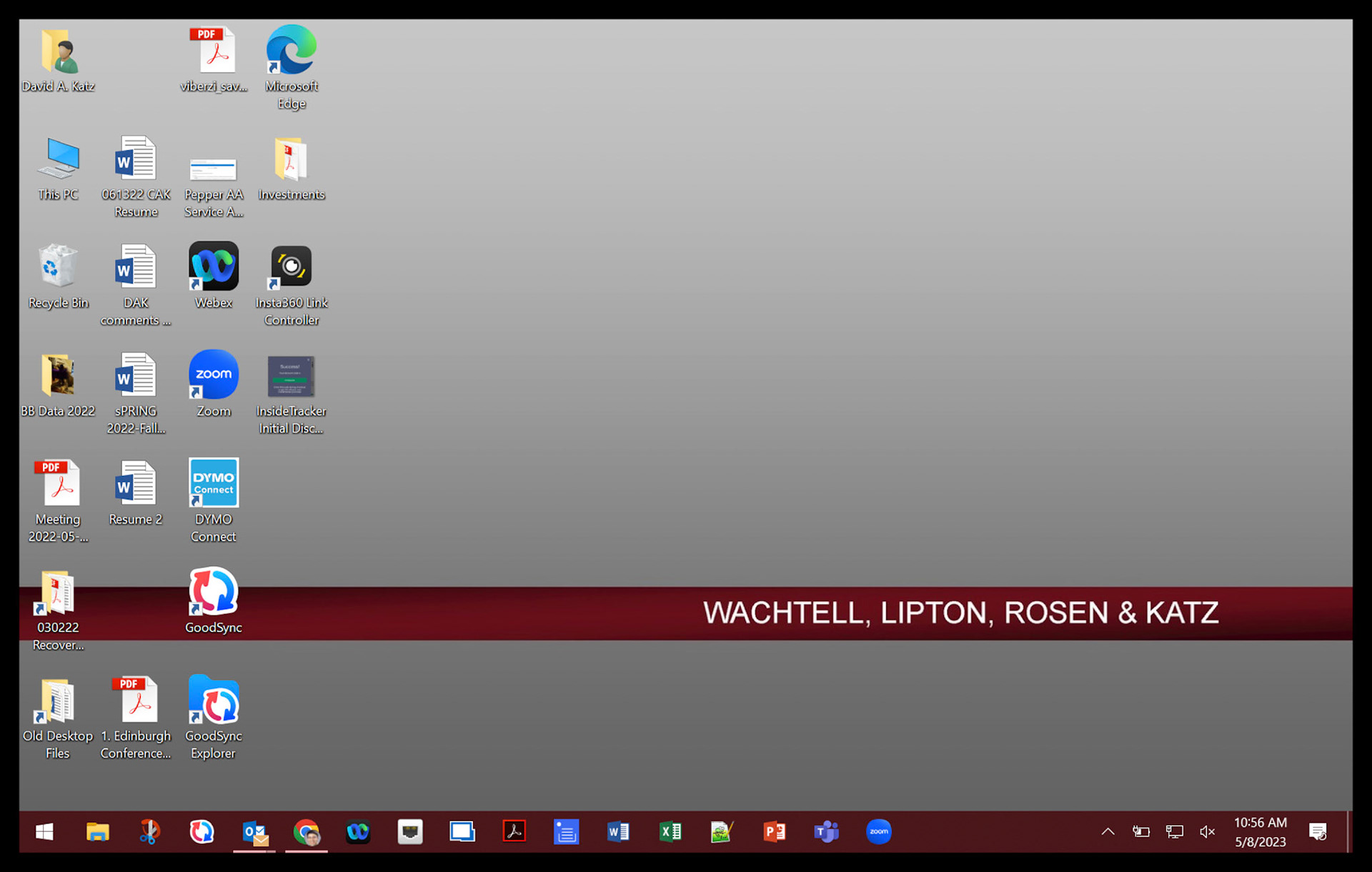Click the battery status tray icon
Viewport: 1372px width, 872px height.
(x=1141, y=832)
